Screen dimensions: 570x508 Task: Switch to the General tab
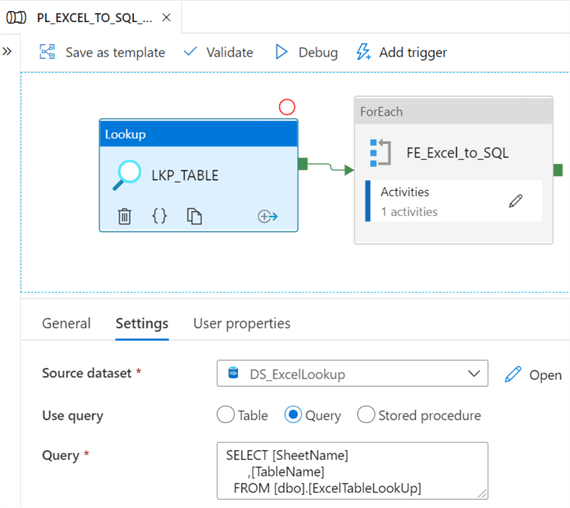tap(66, 323)
